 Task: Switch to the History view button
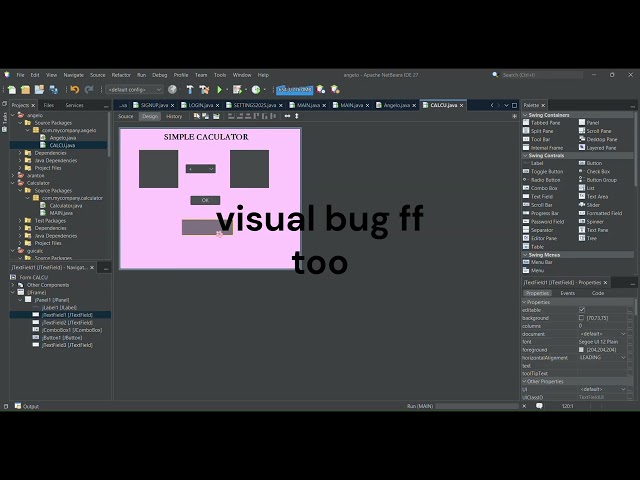point(174,116)
